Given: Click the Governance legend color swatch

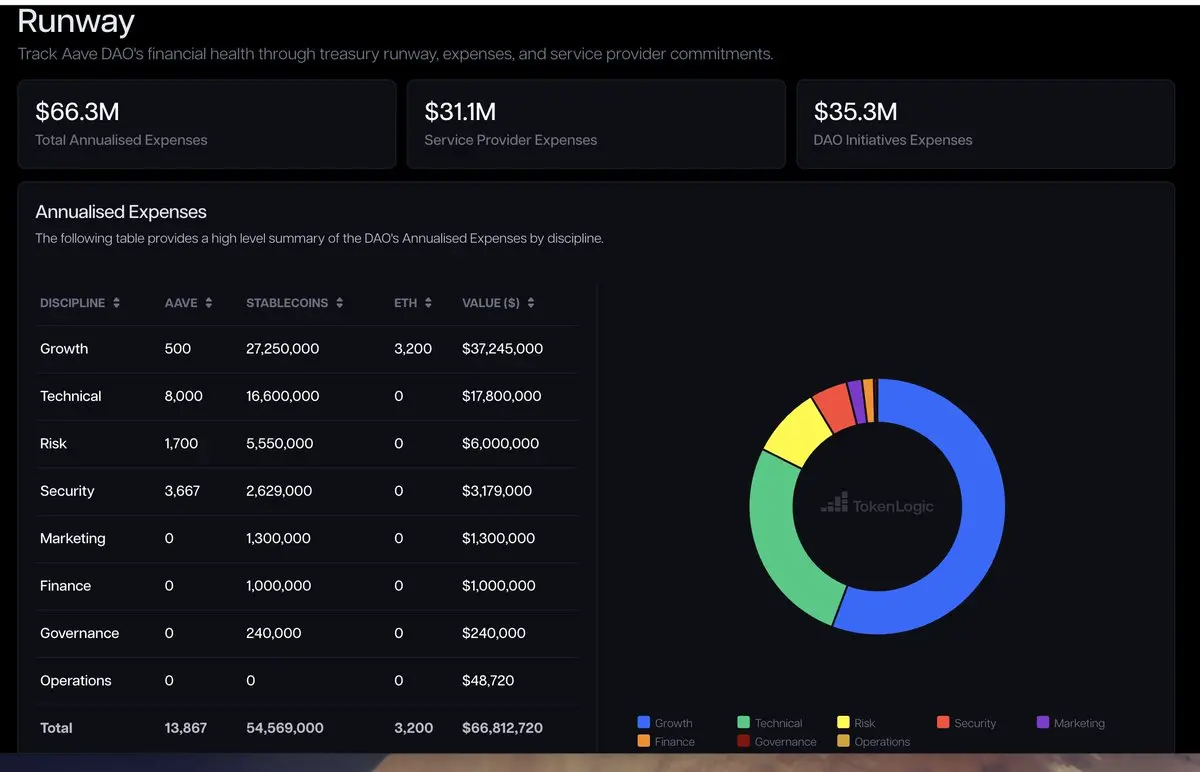Looking at the screenshot, I should coord(743,741).
